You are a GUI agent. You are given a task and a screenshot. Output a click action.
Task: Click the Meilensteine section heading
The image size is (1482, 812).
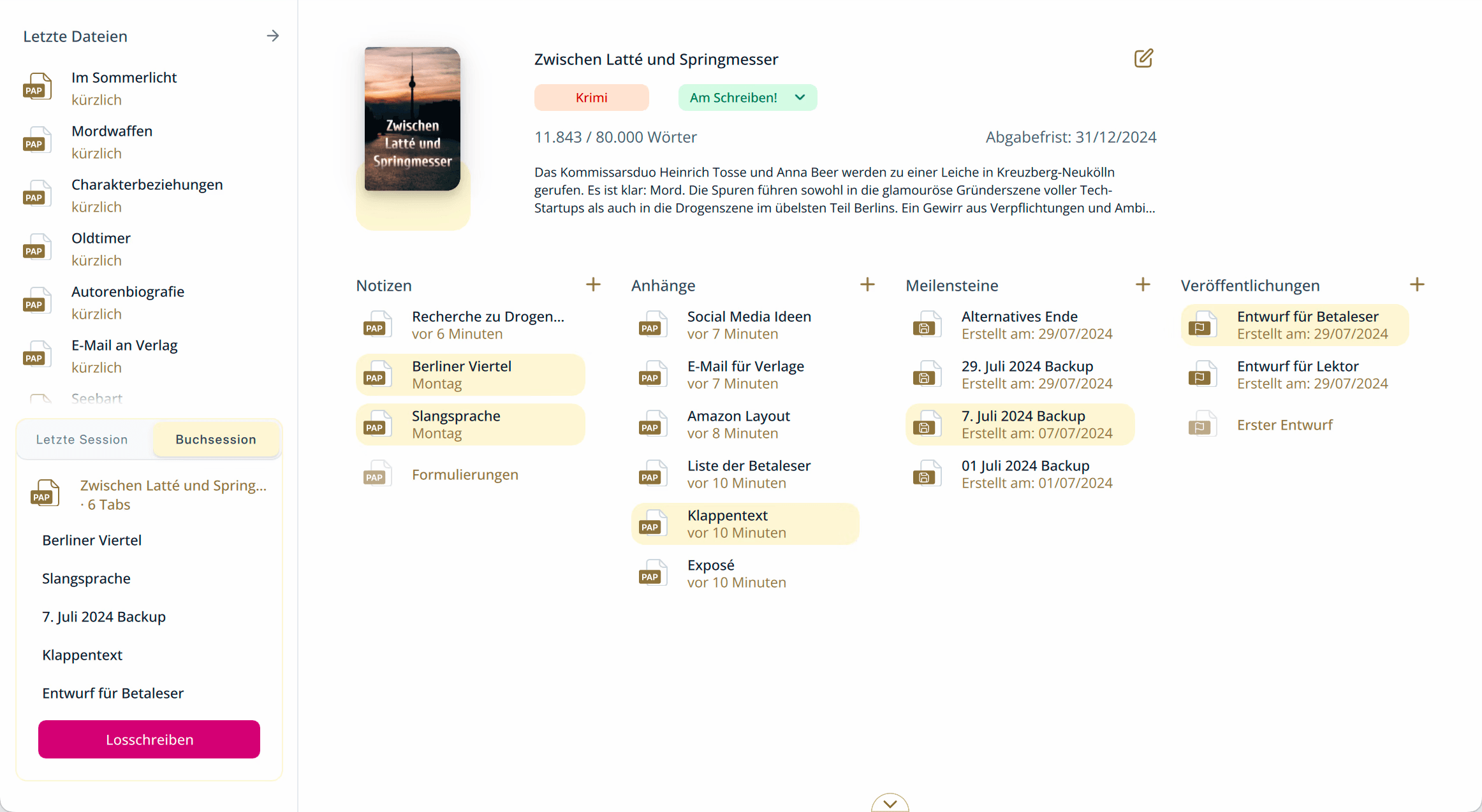[x=952, y=286]
